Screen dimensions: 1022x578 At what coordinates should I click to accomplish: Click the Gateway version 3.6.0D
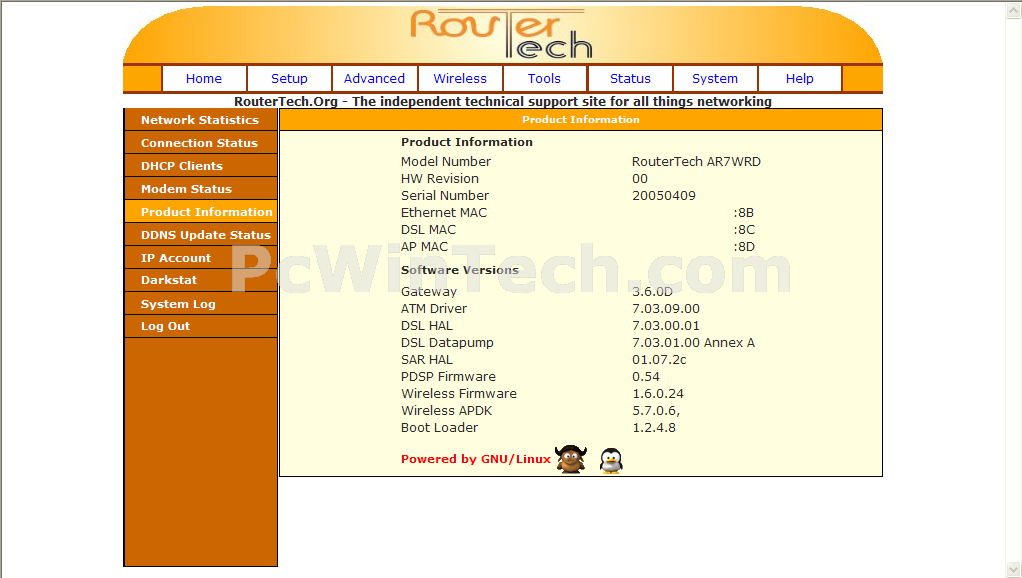(652, 291)
